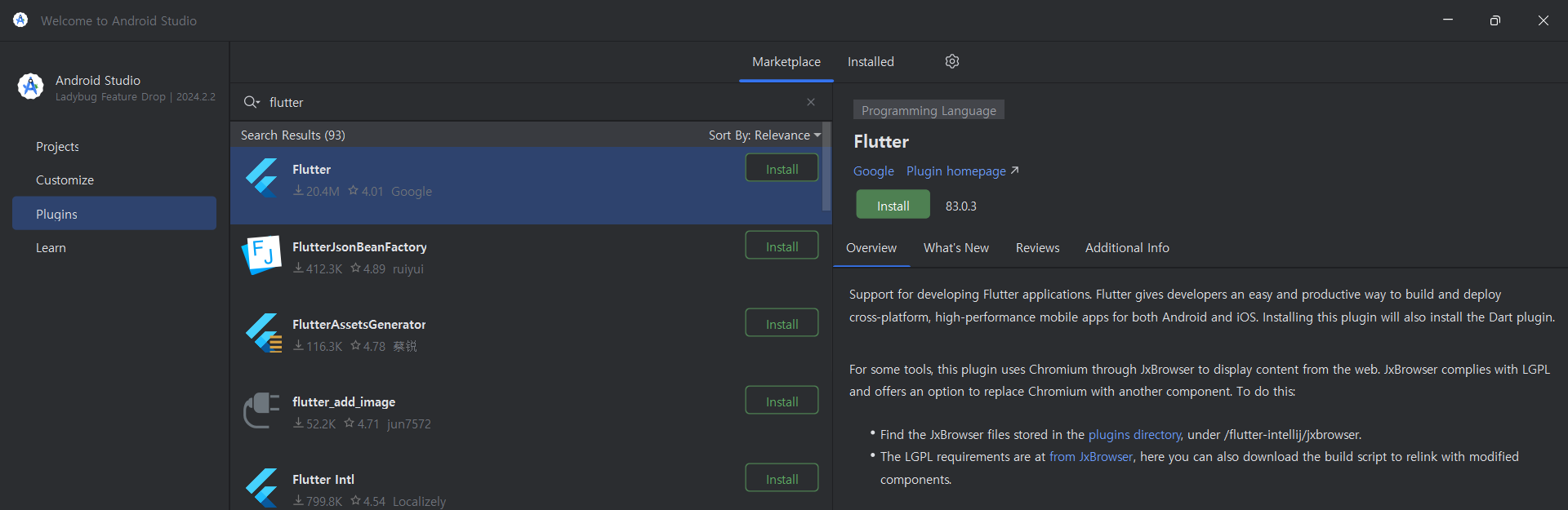Click the search results list scrollbar
1568x510 pixels.
pyautogui.click(x=826, y=167)
